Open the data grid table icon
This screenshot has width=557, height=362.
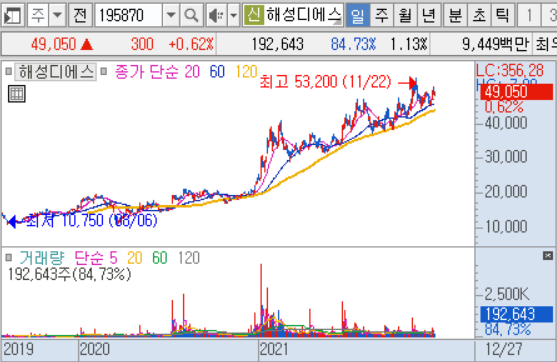[x=17, y=94]
